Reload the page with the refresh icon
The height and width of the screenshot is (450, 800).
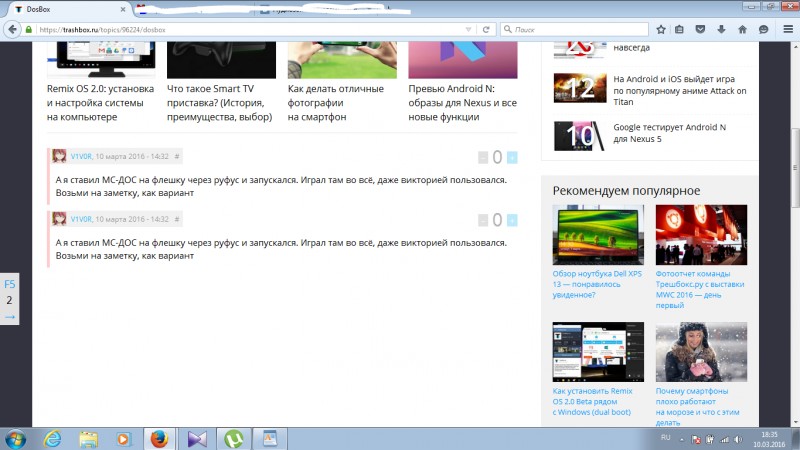(486, 30)
